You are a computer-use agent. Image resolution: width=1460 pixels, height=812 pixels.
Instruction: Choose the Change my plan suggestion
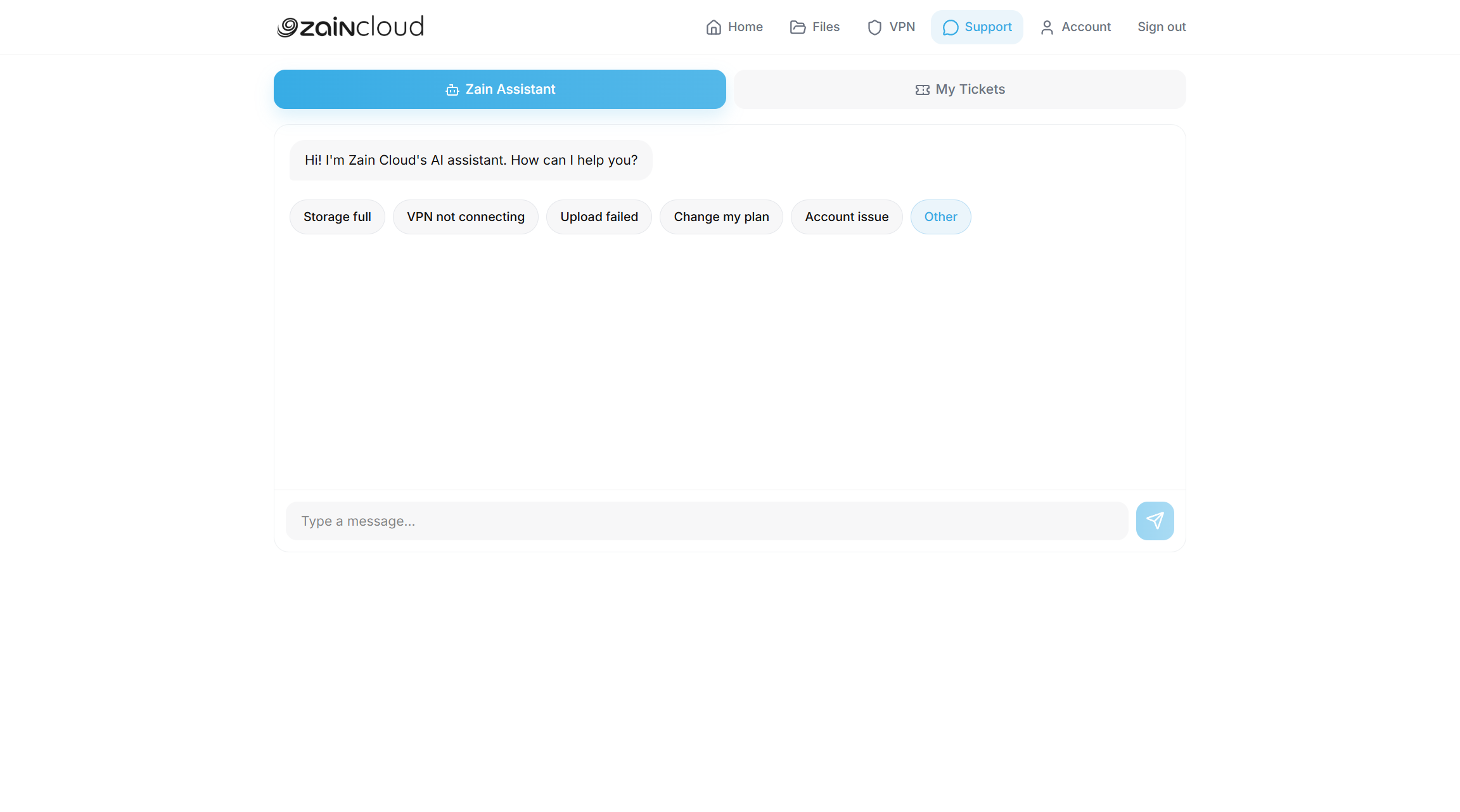[721, 217]
